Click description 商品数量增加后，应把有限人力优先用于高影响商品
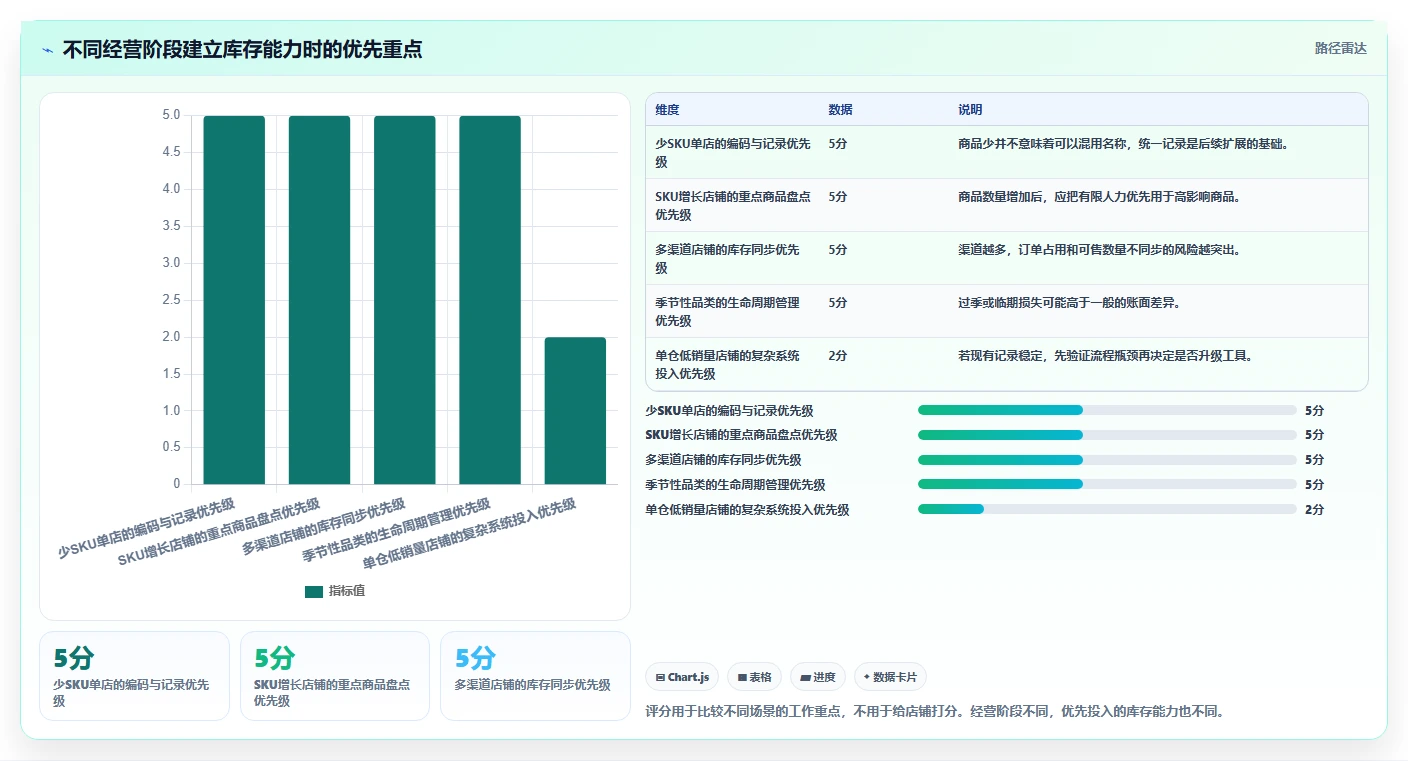This screenshot has width=1408, height=761. pos(1099,196)
